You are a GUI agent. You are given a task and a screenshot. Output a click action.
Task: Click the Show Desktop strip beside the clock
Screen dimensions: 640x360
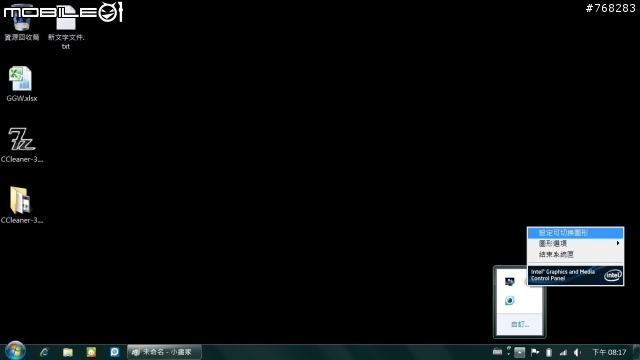coord(636,352)
